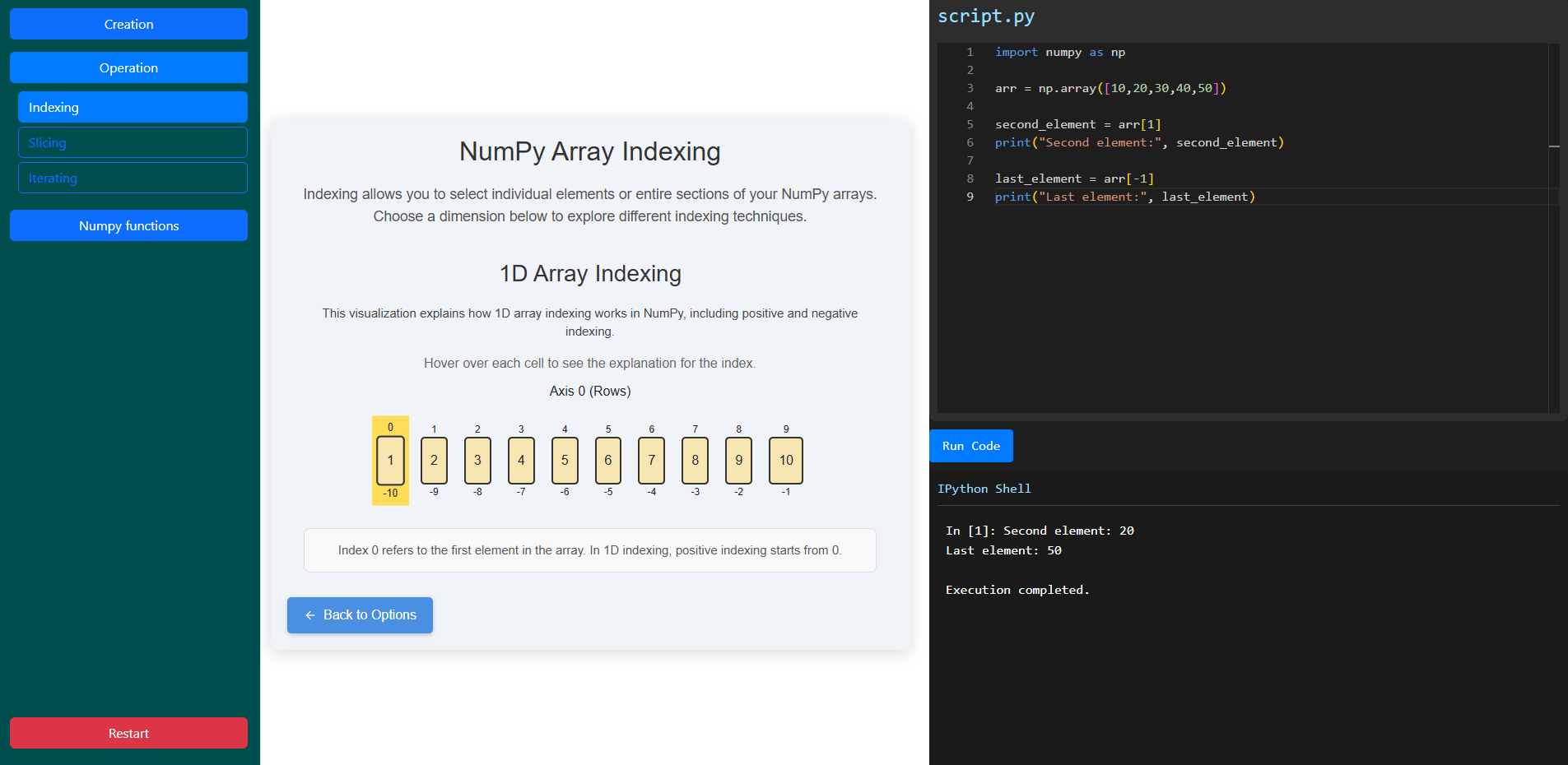The height and width of the screenshot is (765, 1568).
Task: Collapse the Operation section
Action: pyautogui.click(x=128, y=67)
